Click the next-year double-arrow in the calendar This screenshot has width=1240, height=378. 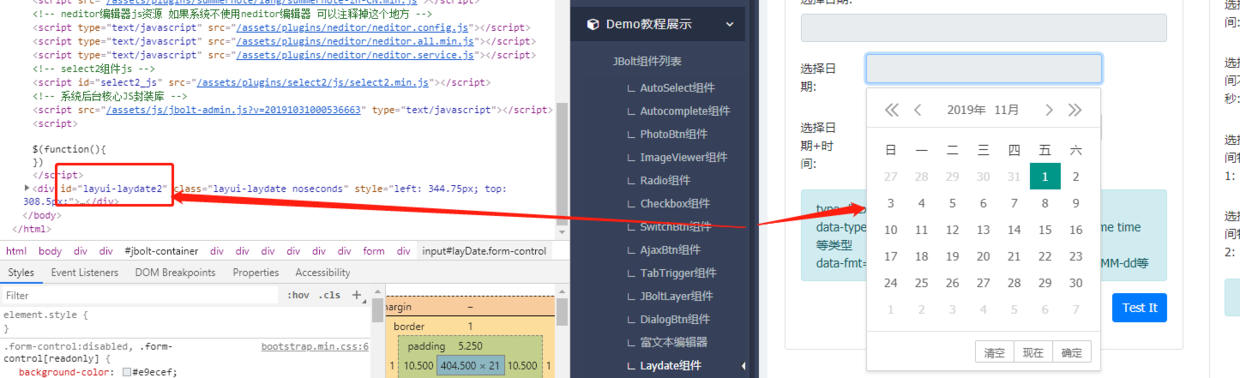[1075, 110]
